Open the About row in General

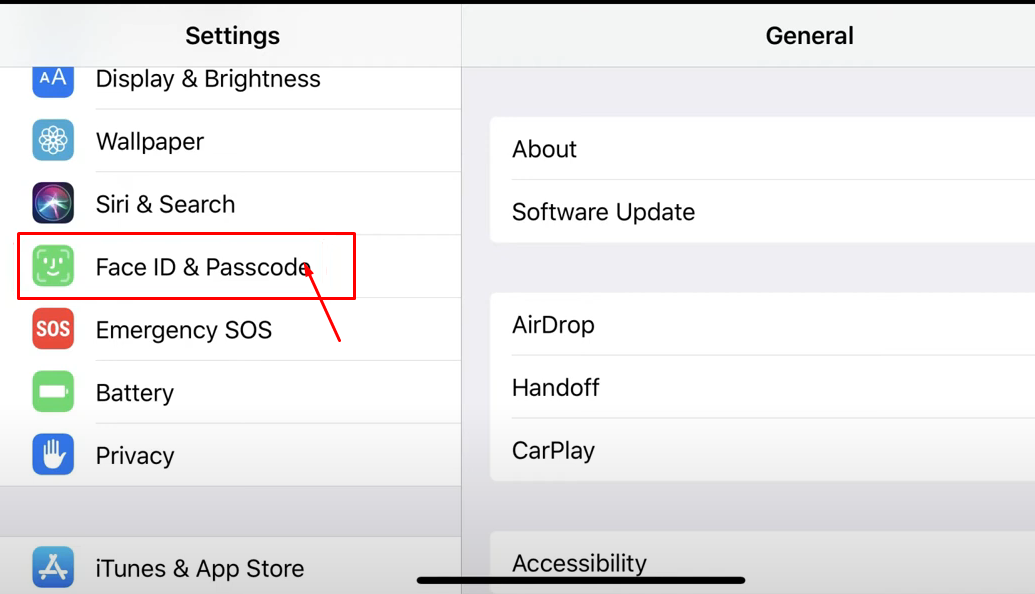(x=762, y=148)
